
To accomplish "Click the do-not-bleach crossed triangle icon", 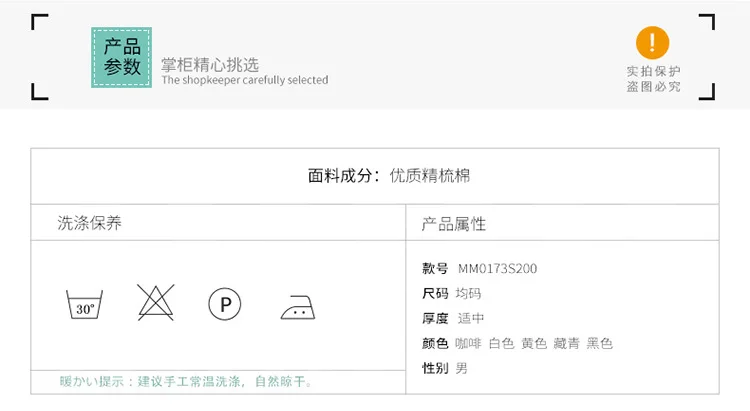I will click(x=155, y=302).
